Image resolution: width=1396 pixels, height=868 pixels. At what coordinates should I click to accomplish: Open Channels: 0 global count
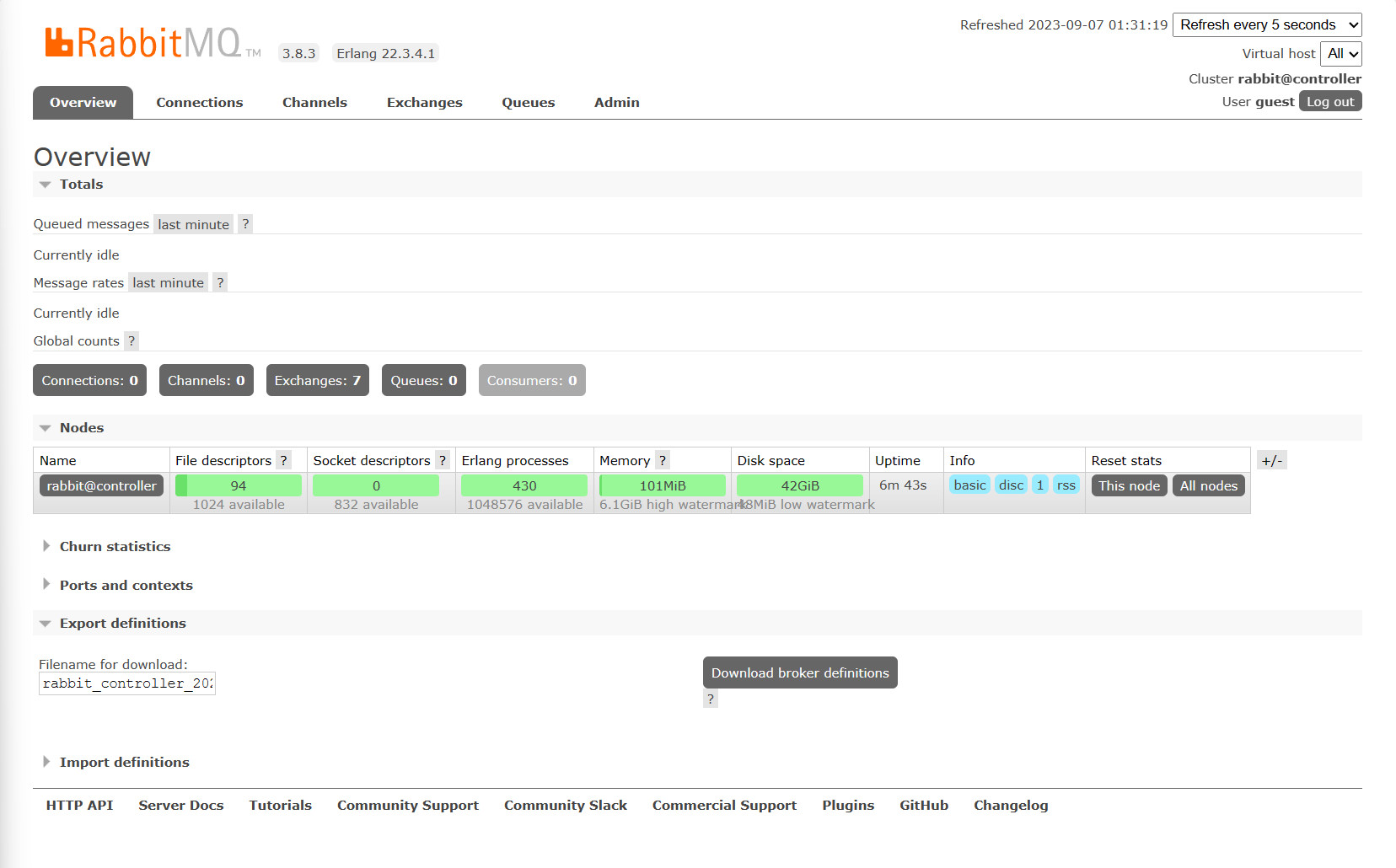[x=207, y=380]
